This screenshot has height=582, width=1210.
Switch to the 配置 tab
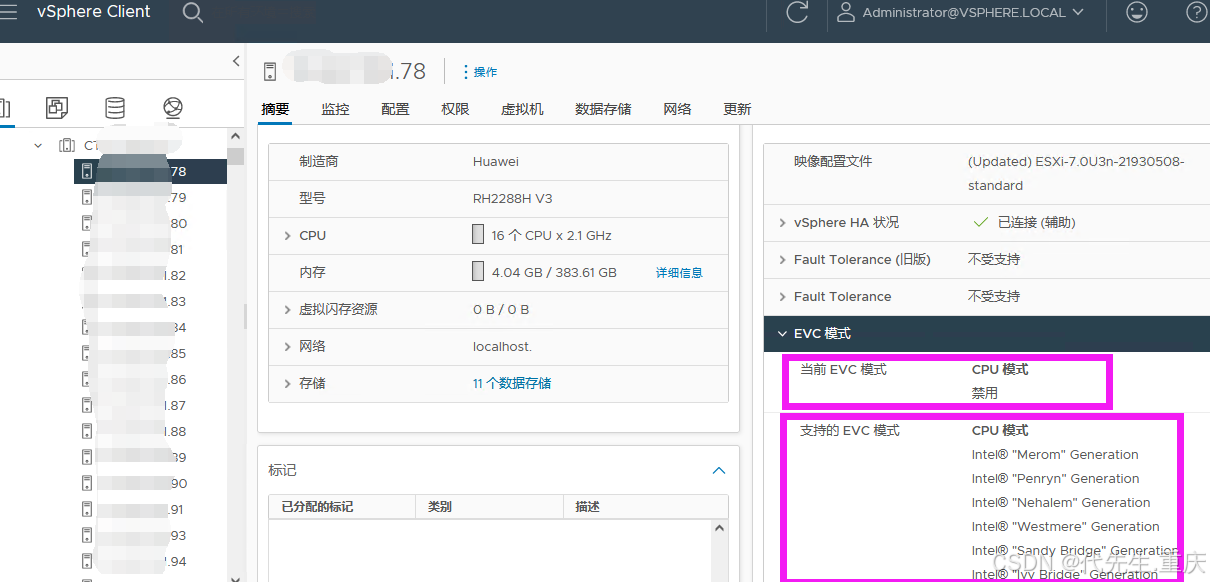pos(395,109)
